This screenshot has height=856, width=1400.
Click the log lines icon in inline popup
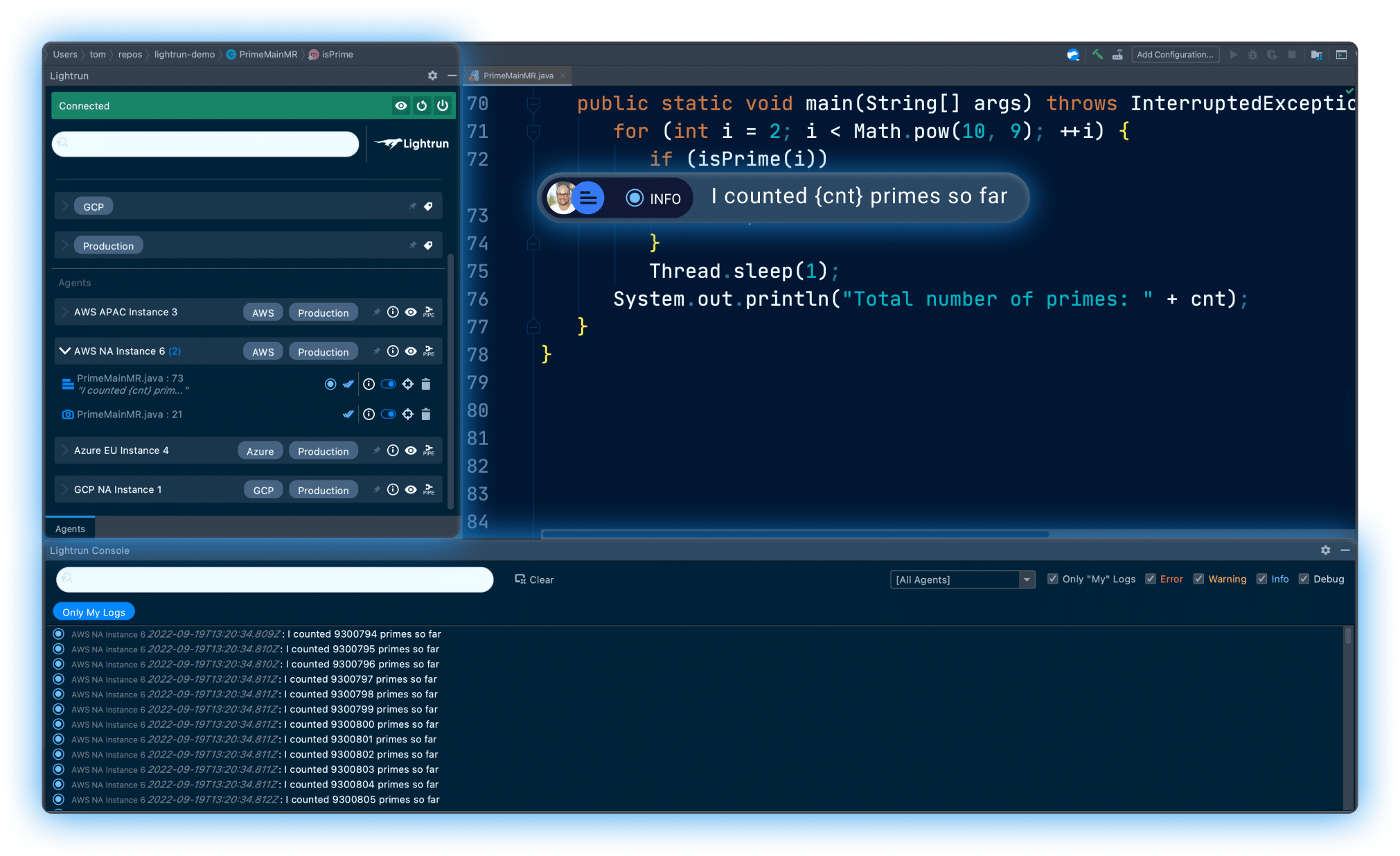click(x=588, y=198)
